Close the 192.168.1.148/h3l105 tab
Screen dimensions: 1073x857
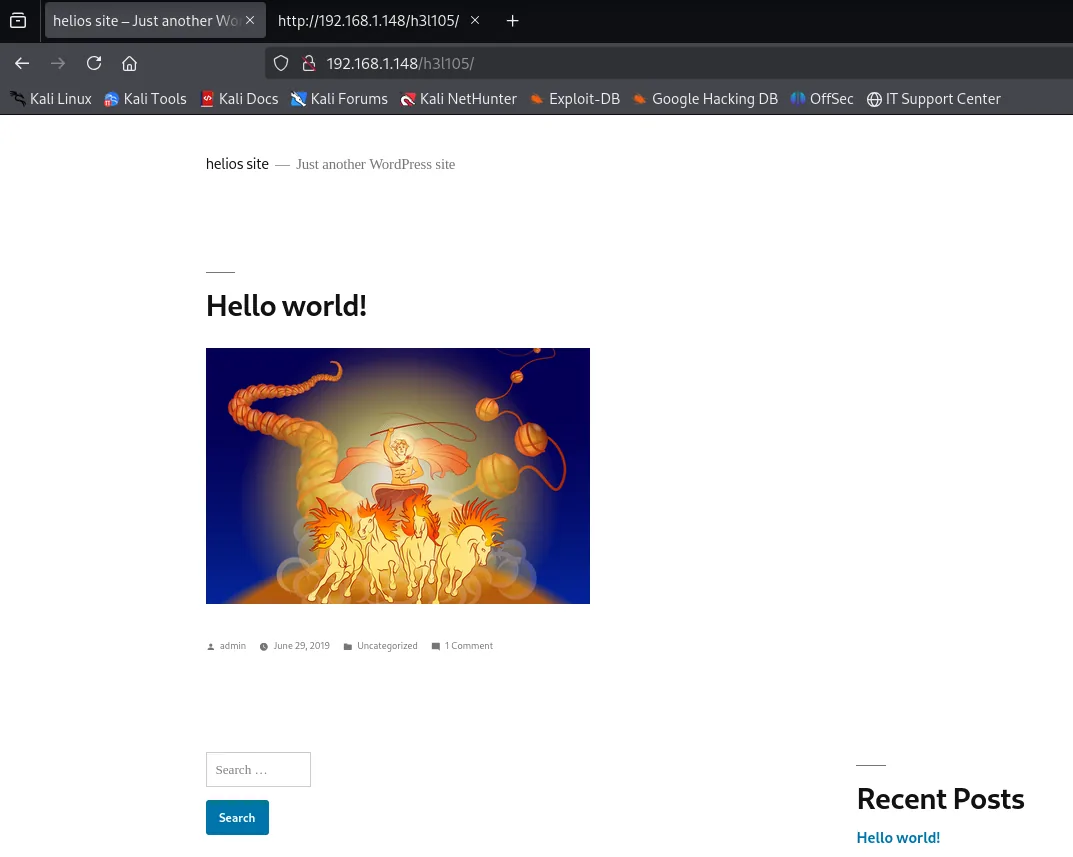tap(475, 21)
